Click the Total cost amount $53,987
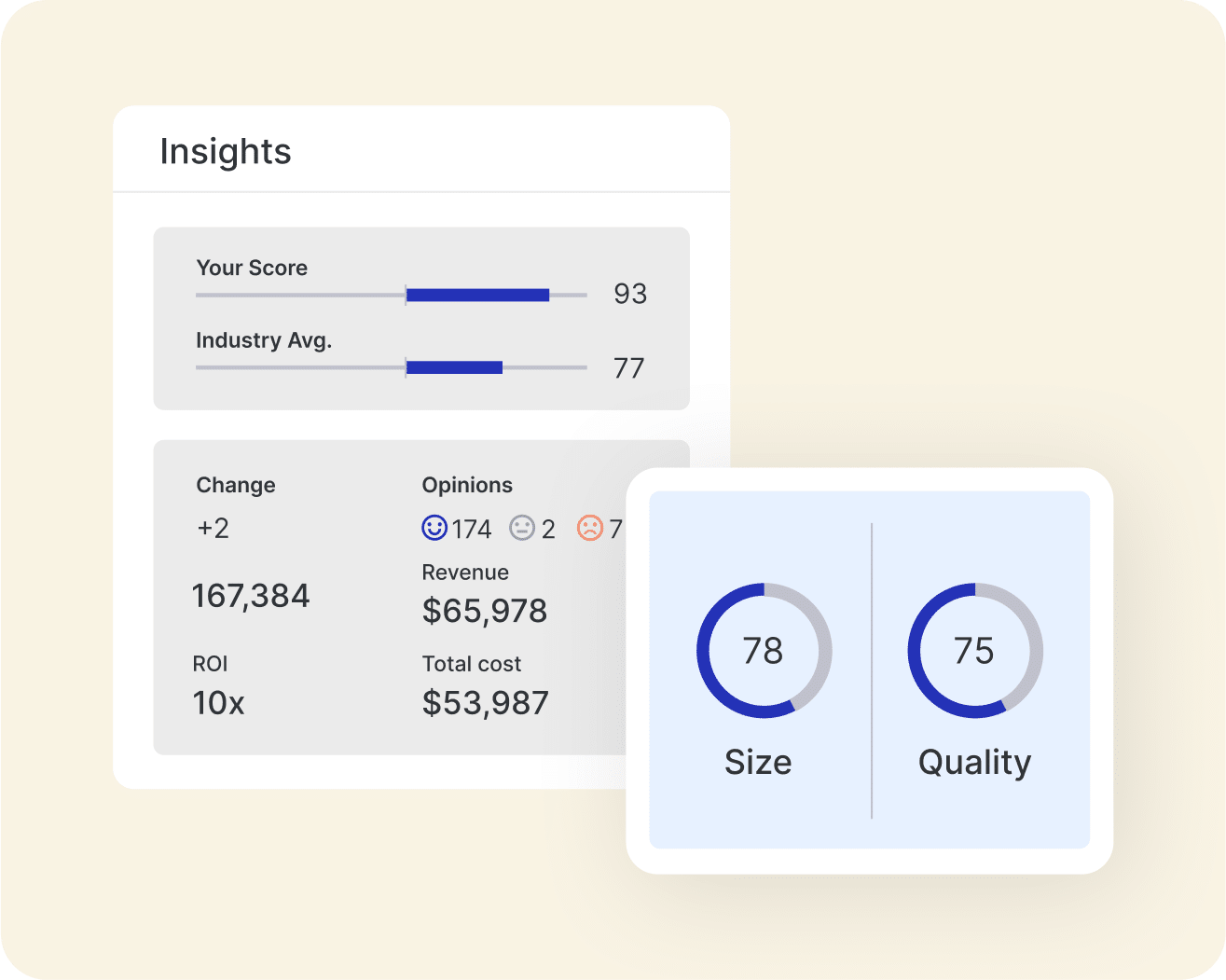 coord(485,702)
